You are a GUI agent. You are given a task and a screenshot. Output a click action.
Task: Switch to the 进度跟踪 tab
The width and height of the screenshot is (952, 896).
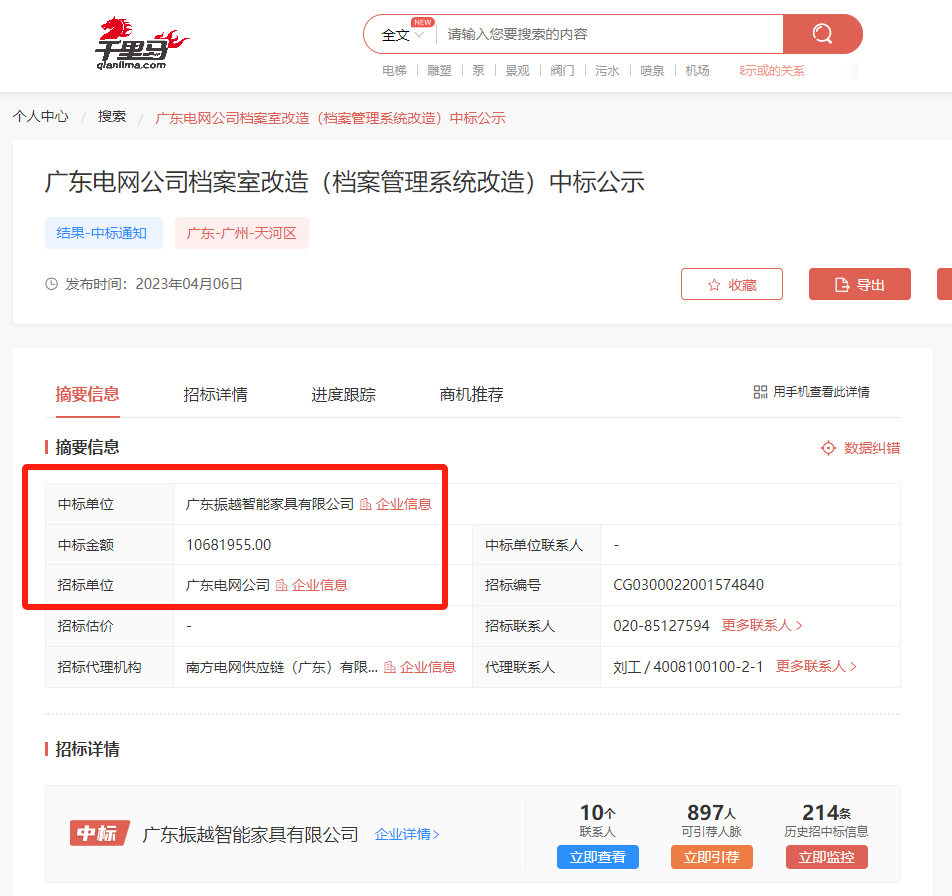[344, 395]
